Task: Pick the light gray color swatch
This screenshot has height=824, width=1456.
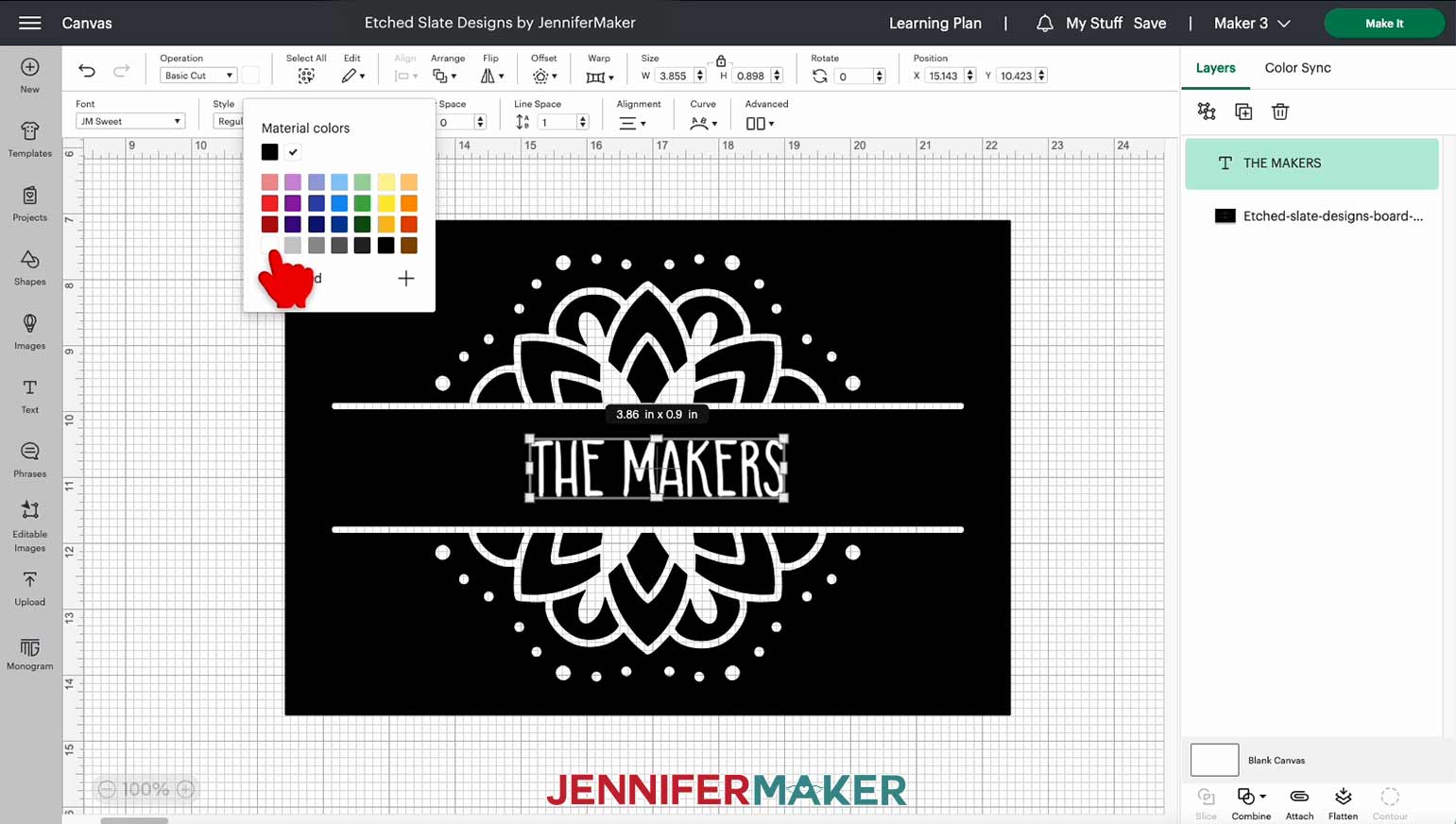Action: pyautogui.click(x=293, y=246)
